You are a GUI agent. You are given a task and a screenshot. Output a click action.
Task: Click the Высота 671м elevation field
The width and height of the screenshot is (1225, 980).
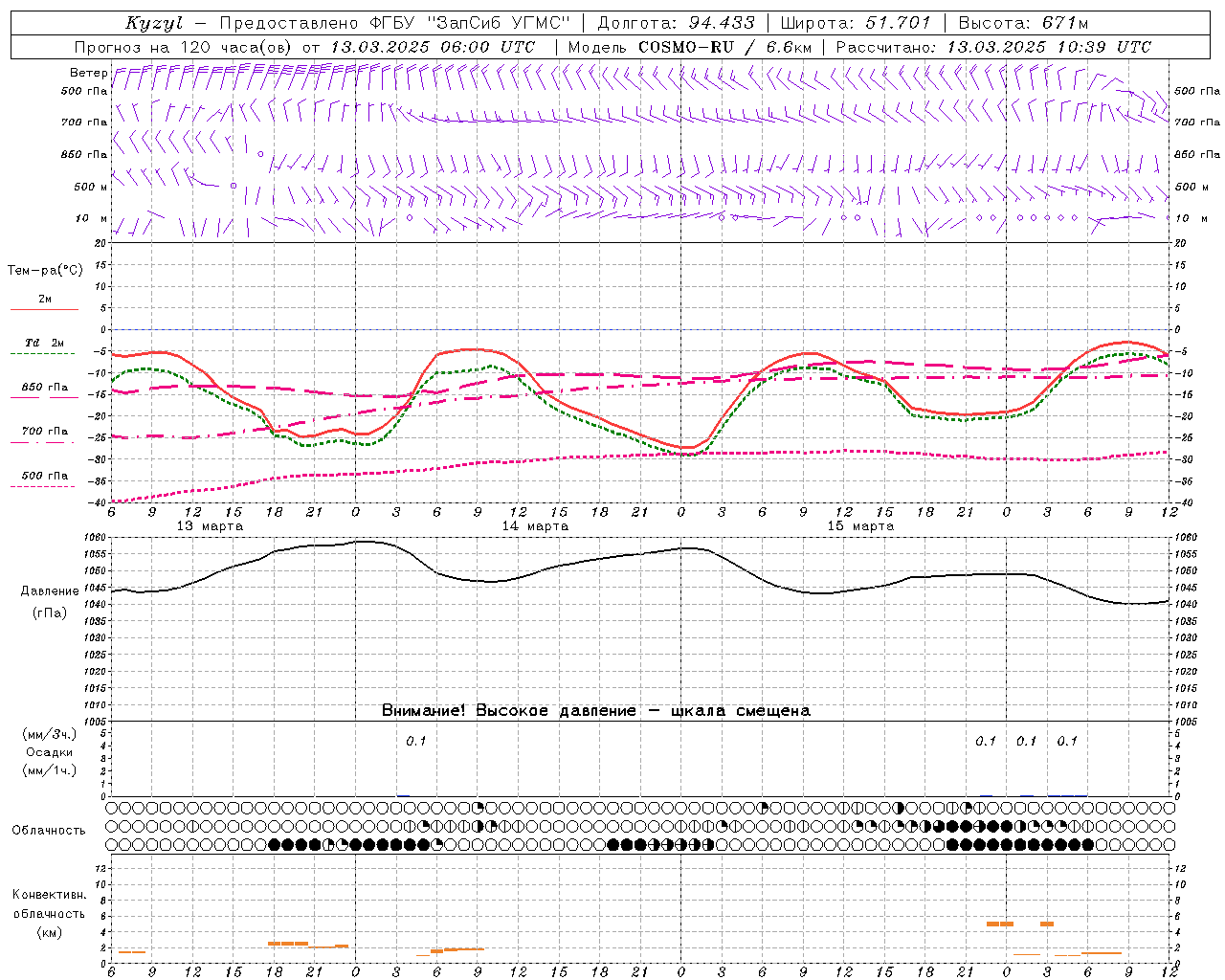pyautogui.click(x=1023, y=23)
